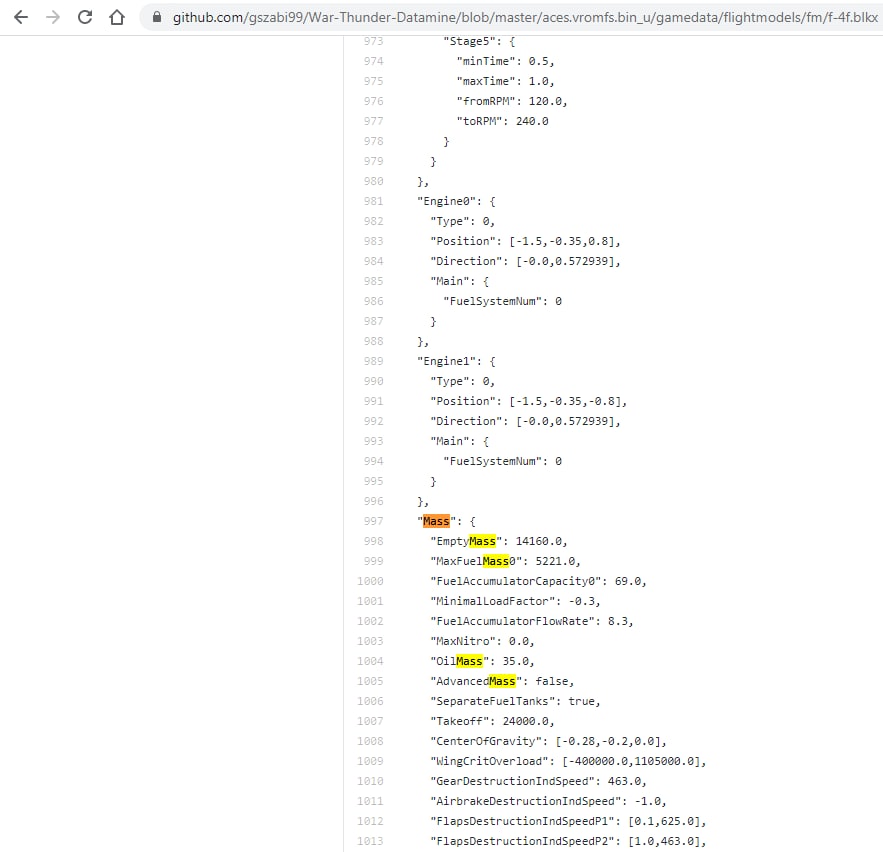Select line number 1000
This screenshot has width=883, height=852.
[370, 581]
